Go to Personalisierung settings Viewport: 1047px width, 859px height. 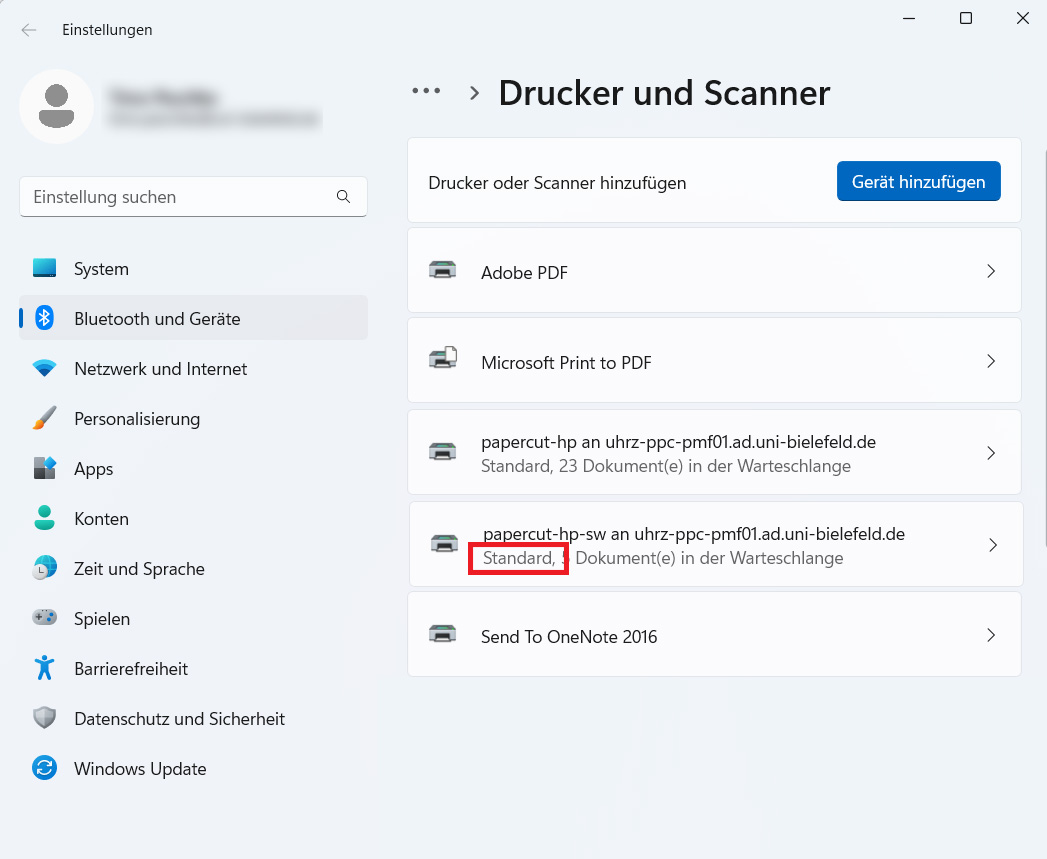(x=194, y=418)
